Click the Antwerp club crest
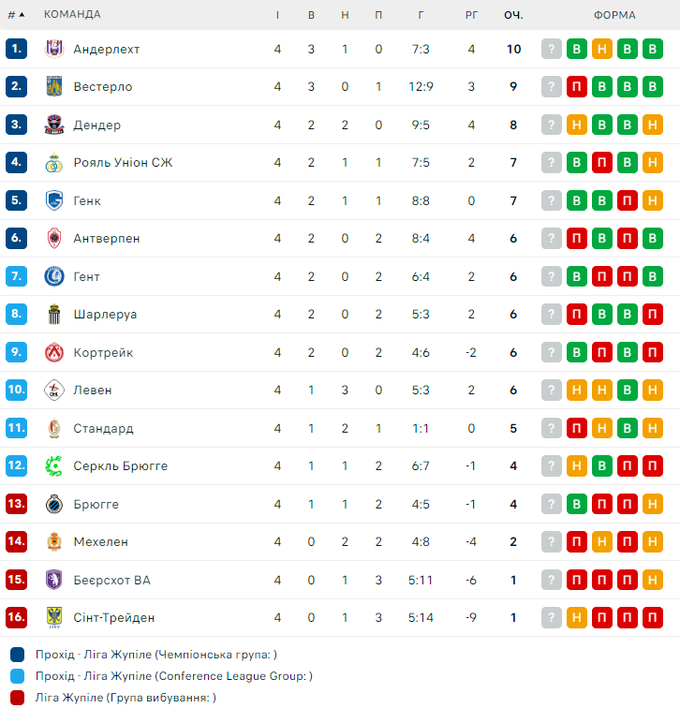This screenshot has height=708, width=680. pyautogui.click(x=54, y=239)
